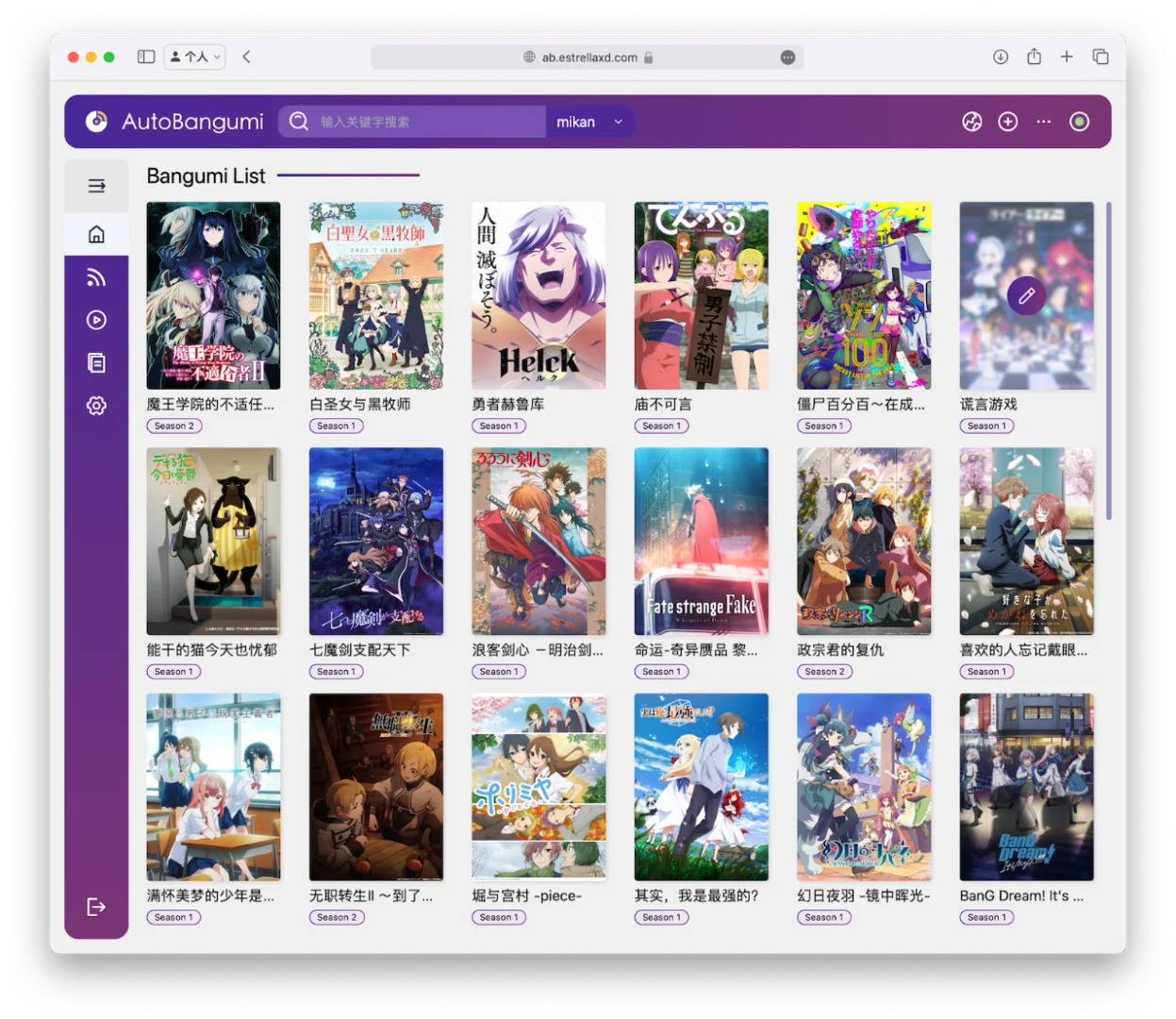
Task: Click the green running status indicator
Action: pos(1080,122)
